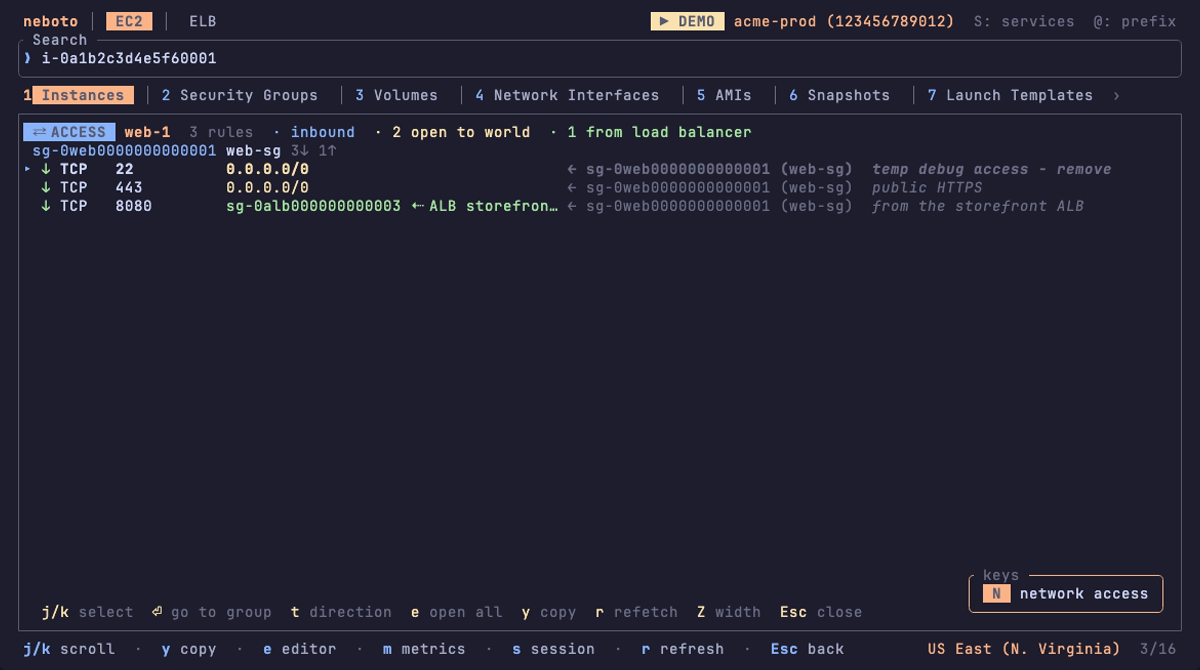Click the neboto app name
This screenshot has height=670, width=1200.
click(x=50, y=21)
